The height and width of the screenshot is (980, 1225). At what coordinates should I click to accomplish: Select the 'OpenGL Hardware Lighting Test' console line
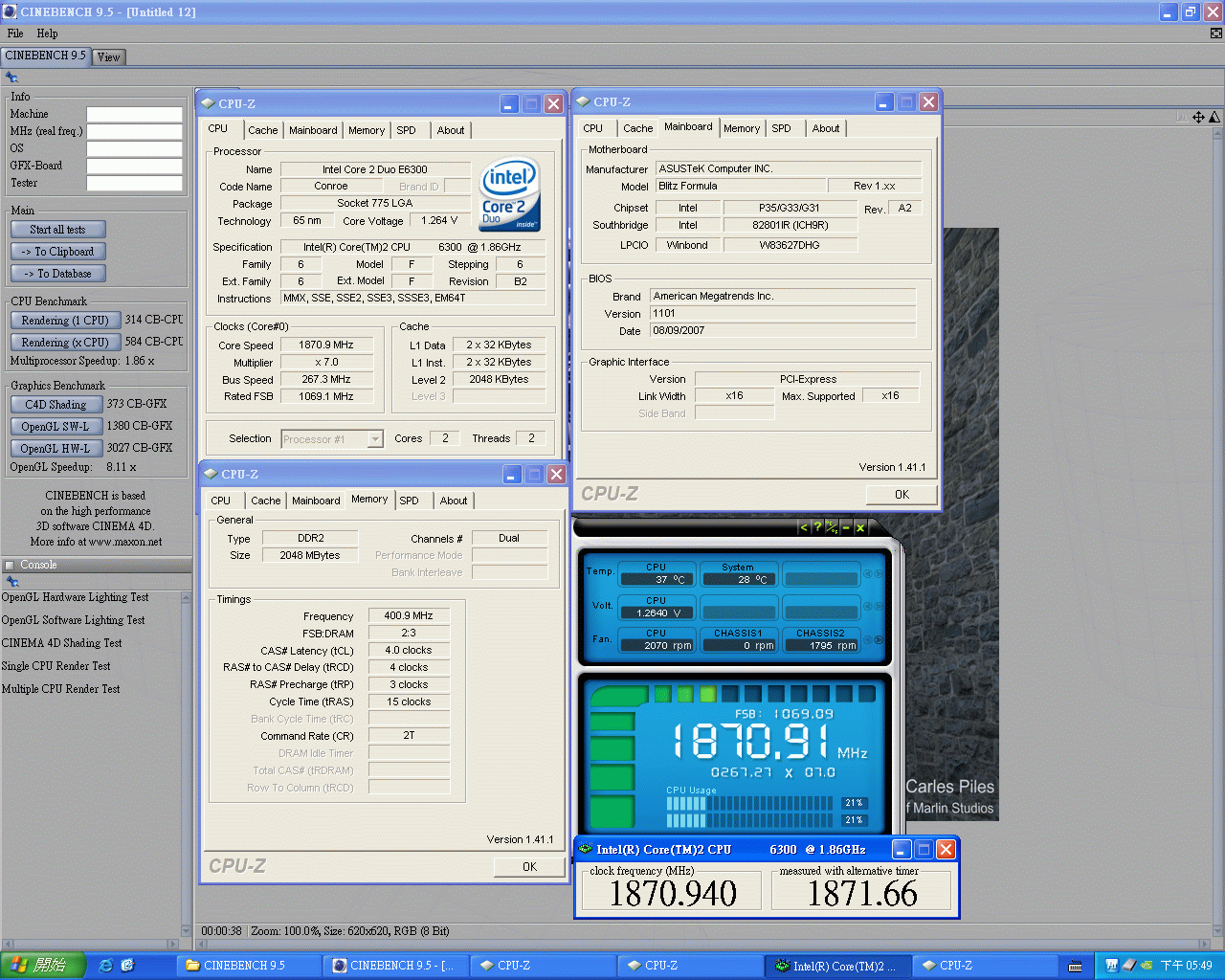[x=75, y=597]
